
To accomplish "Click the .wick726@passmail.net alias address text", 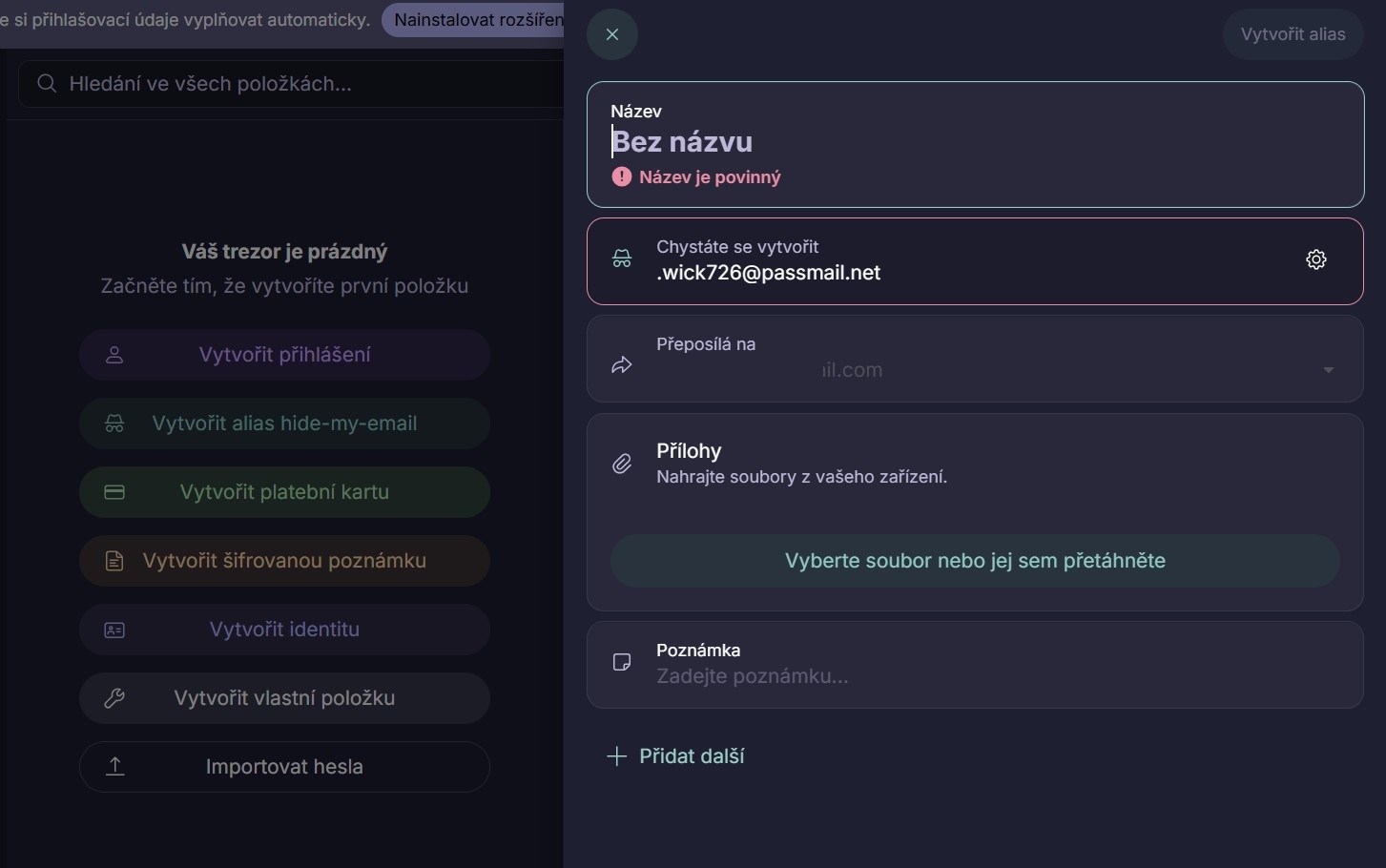I will (768, 273).
